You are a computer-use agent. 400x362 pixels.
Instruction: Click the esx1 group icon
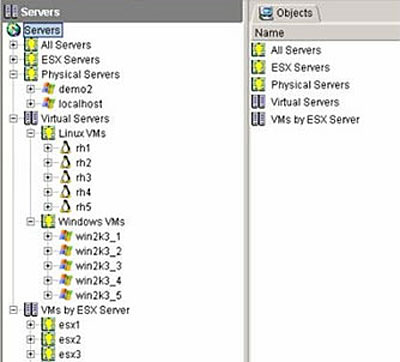click(x=48, y=325)
